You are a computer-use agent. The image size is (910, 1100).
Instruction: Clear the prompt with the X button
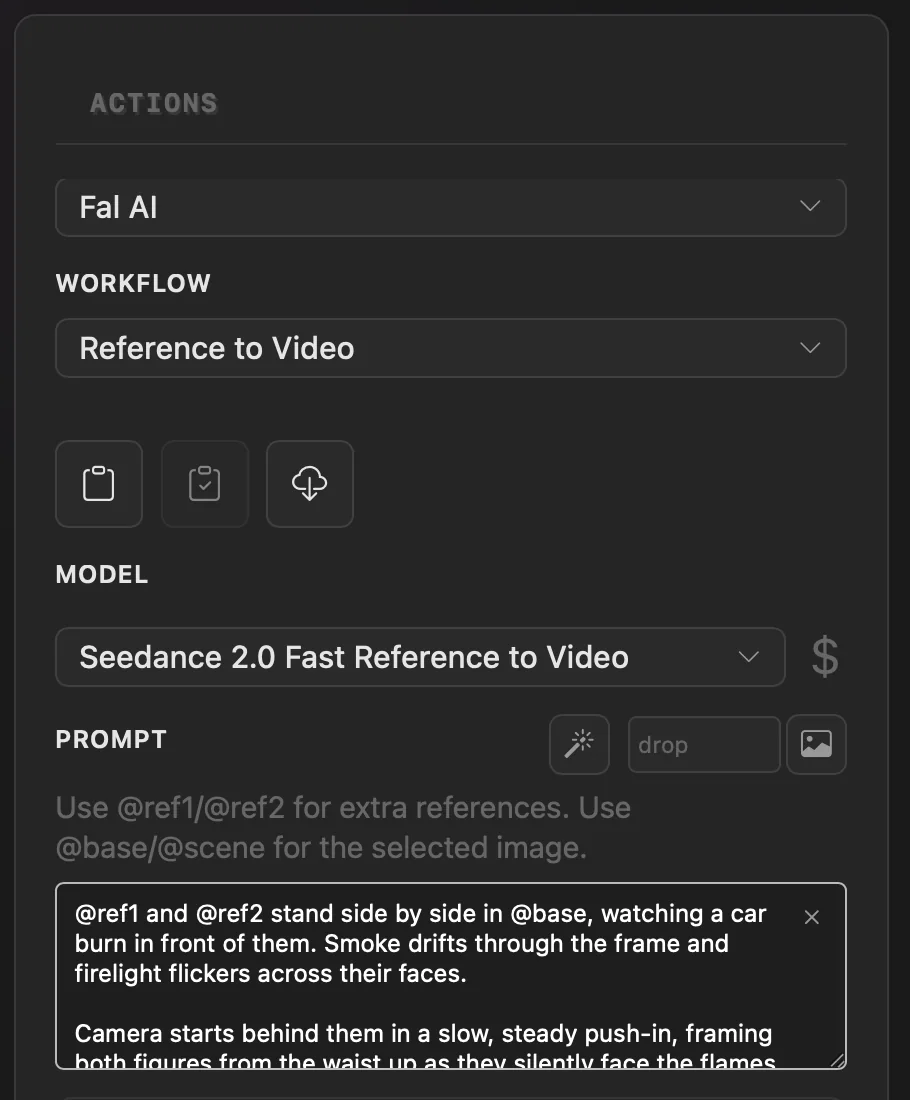(x=812, y=917)
